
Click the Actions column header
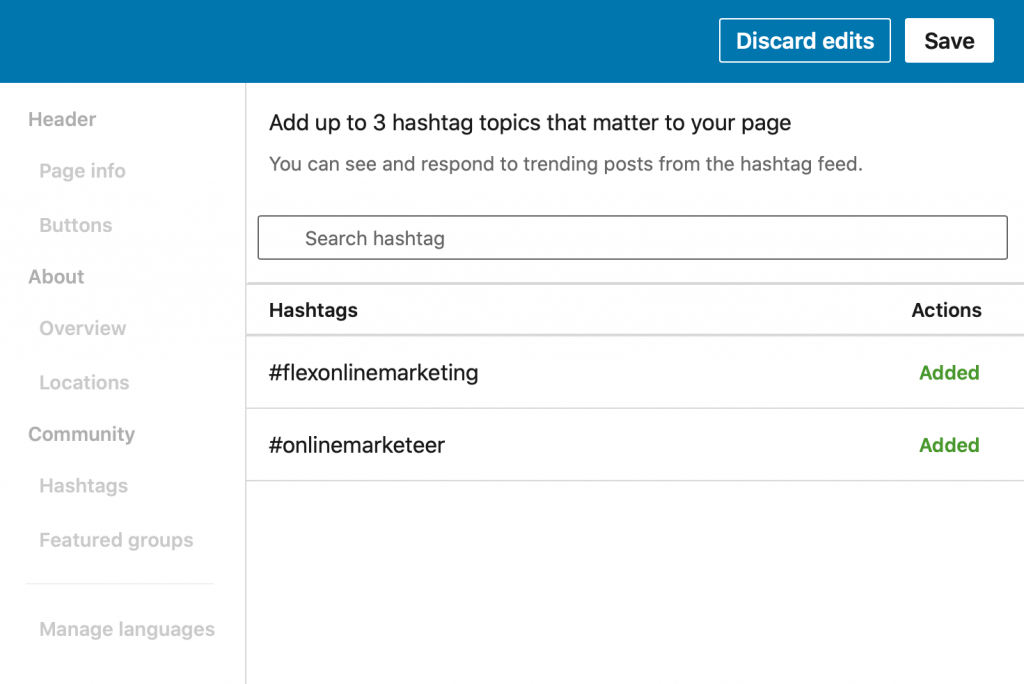click(x=946, y=310)
